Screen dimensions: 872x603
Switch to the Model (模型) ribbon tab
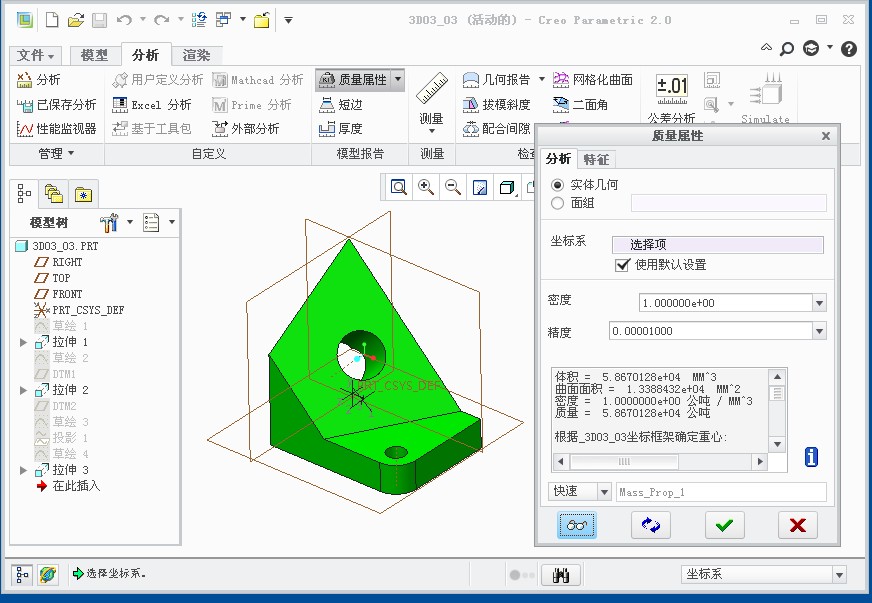tap(94, 55)
